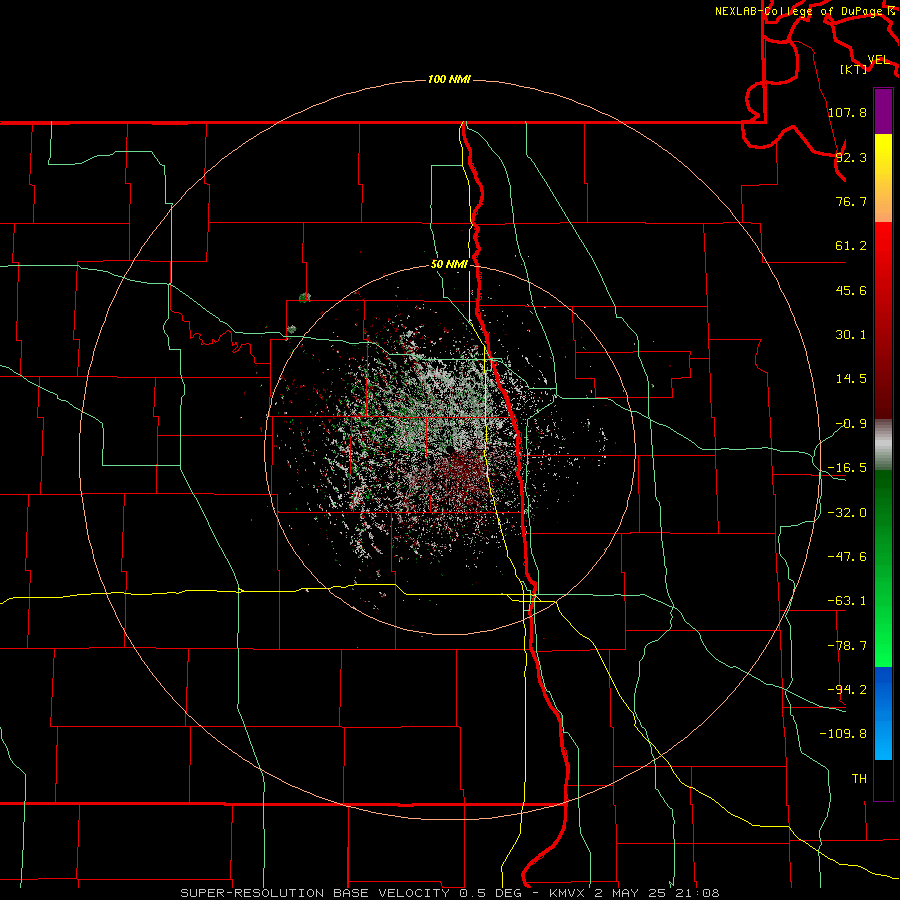Click the 14.5 velocity scale value
This screenshot has height=900, width=900.
click(x=851, y=379)
